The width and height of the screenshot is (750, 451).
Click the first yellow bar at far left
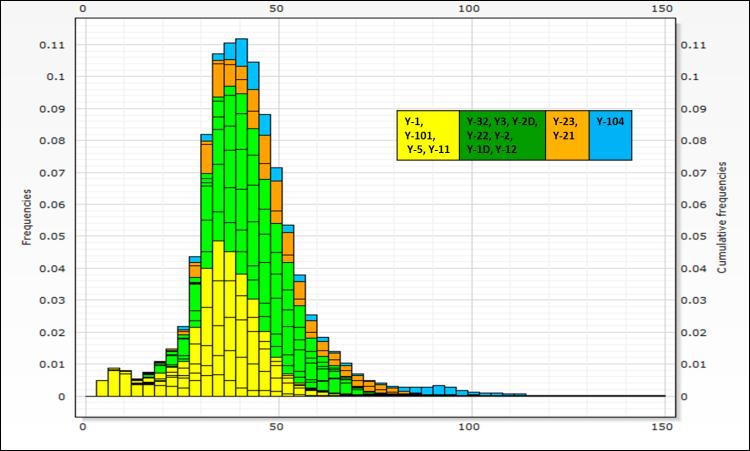(102, 388)
